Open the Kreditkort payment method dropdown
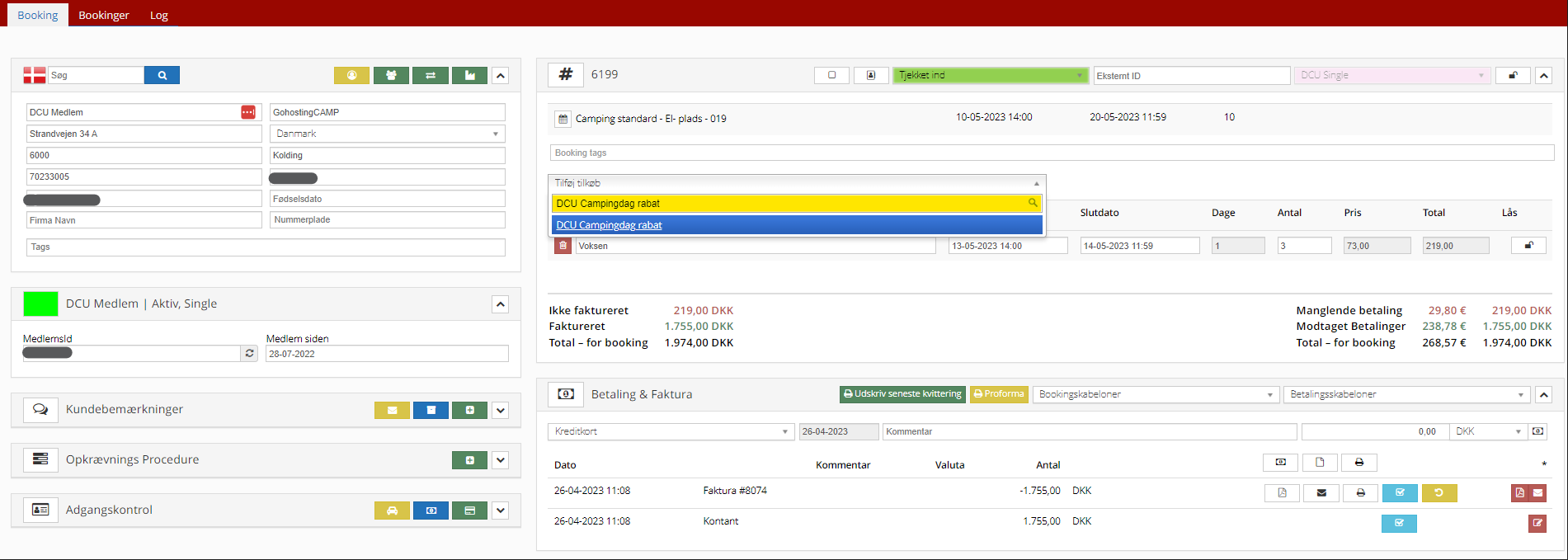This screenshot has height=560, width=1568. (671, 431)
